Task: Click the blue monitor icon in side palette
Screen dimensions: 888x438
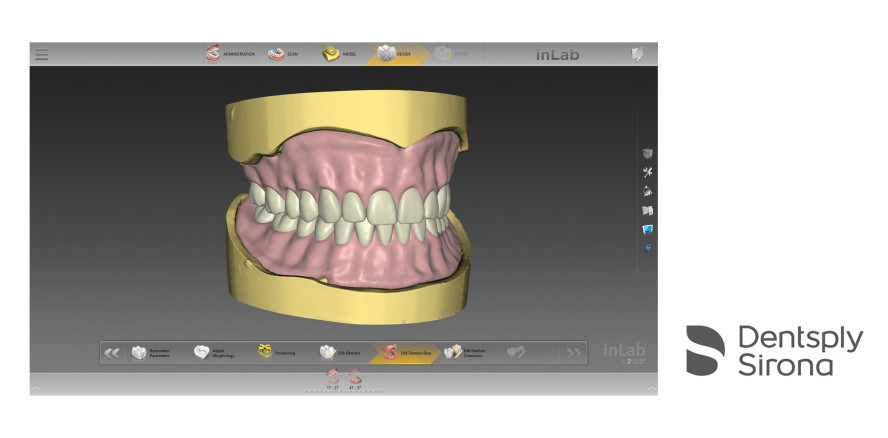Action: [x=648, y=229]
